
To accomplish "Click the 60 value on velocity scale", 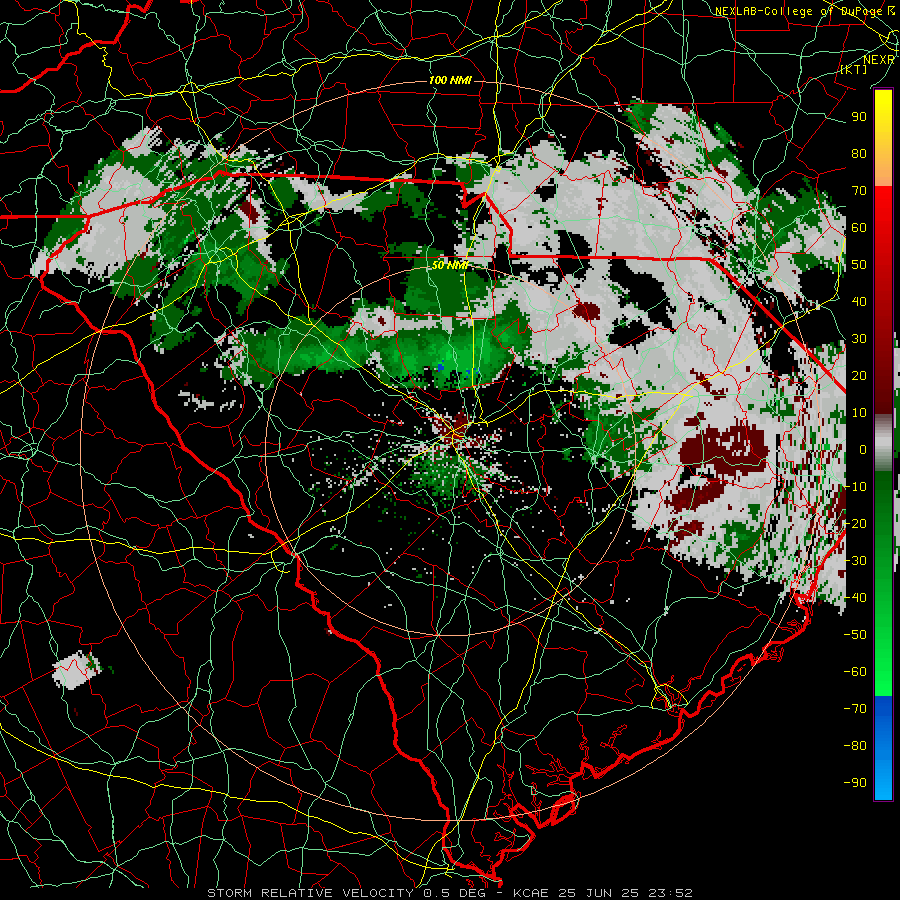I will [859, 228].
